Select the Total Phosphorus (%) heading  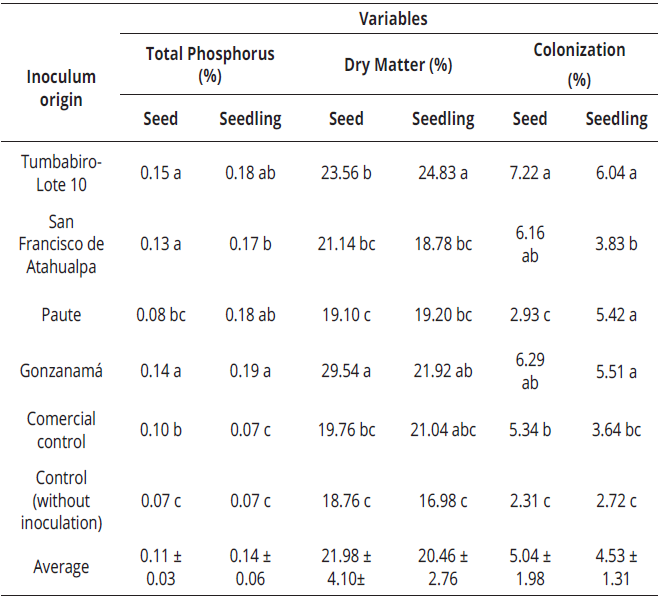coord(209,64)
